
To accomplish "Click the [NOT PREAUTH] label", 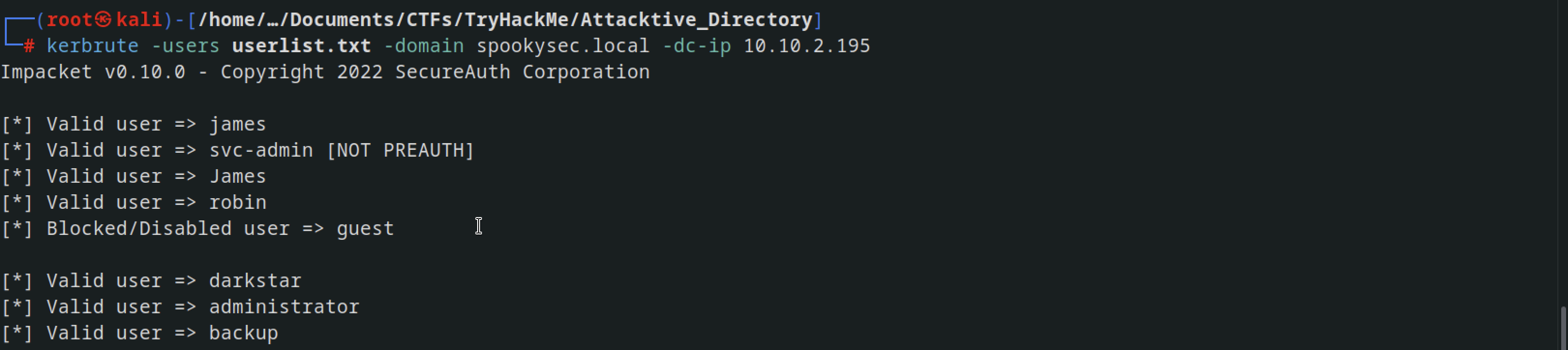I will 400,150.
